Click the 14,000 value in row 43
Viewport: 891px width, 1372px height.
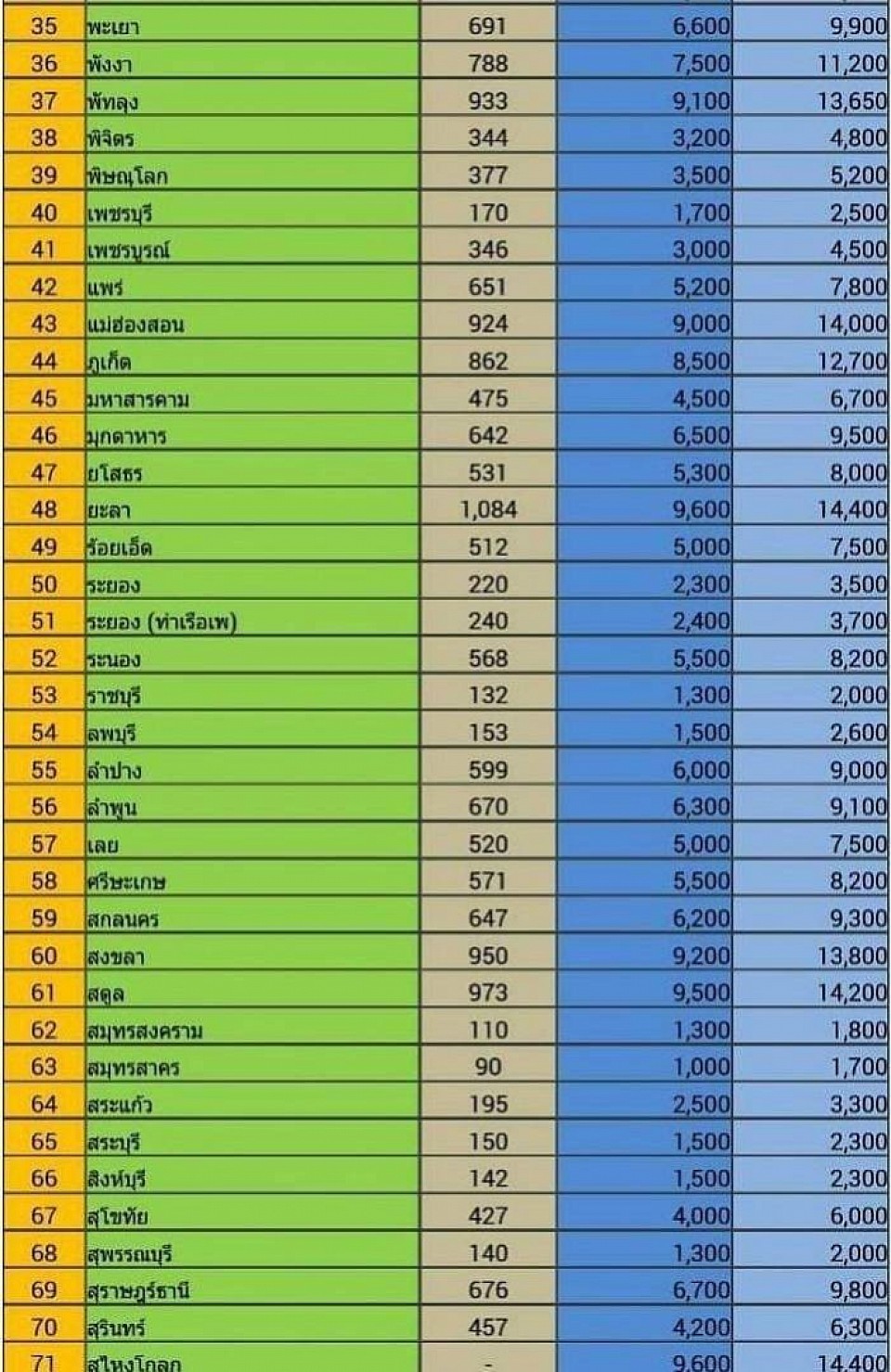click(810, 324)
